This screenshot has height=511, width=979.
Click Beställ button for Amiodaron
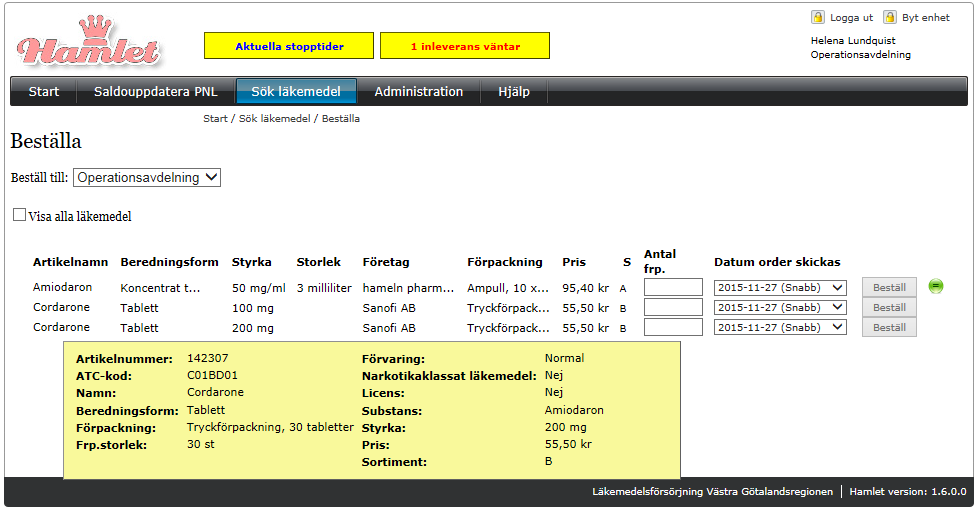pos(889,287)
